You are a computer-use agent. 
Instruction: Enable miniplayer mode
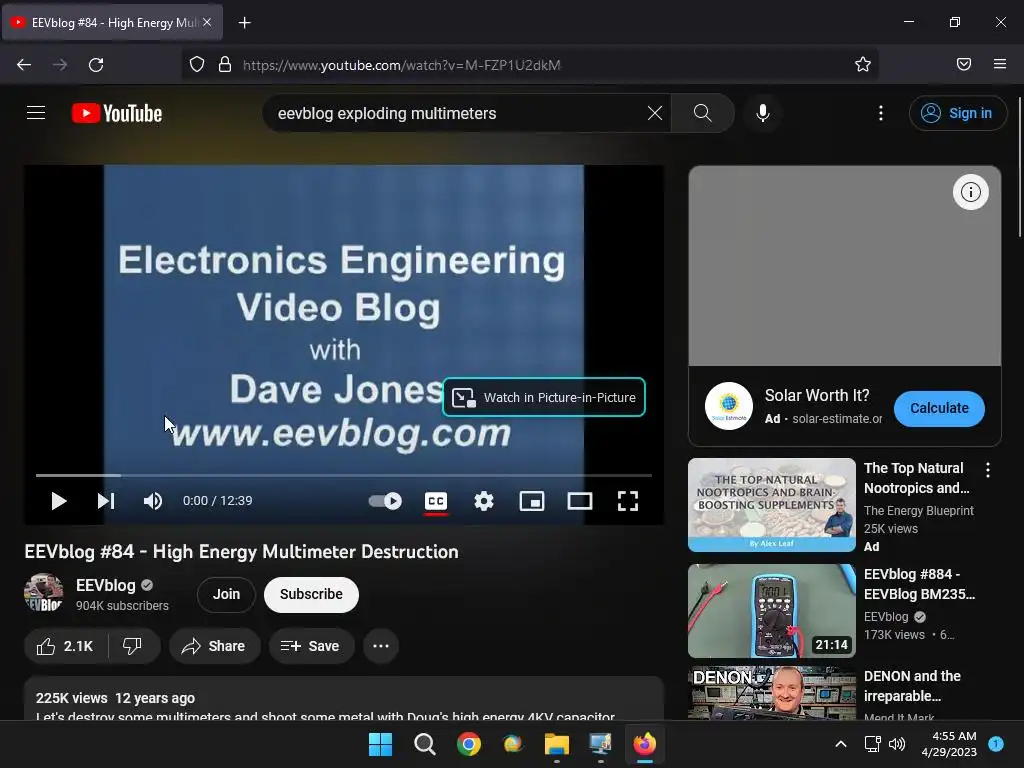pos(532,501)
